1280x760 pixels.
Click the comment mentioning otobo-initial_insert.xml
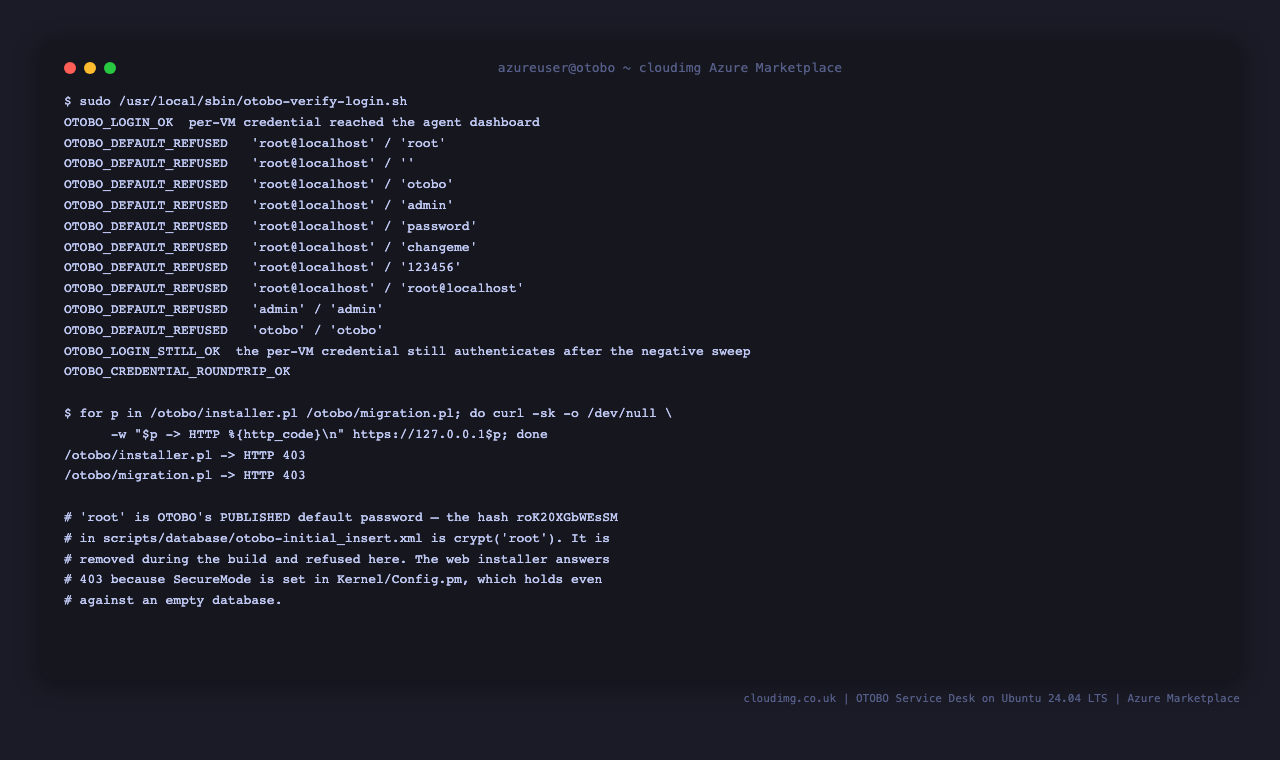coord(337,538)
